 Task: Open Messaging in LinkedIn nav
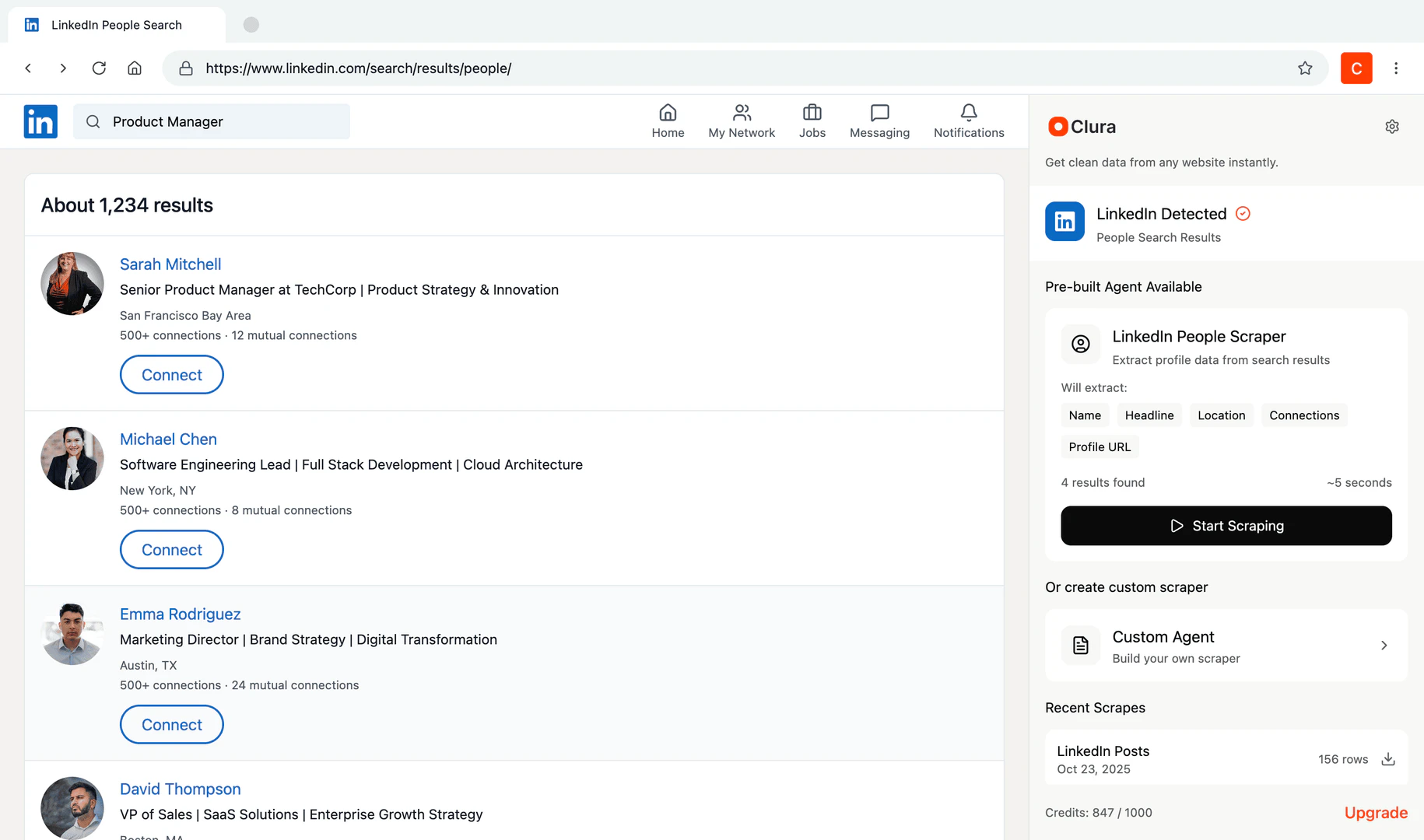coord(879,121)
